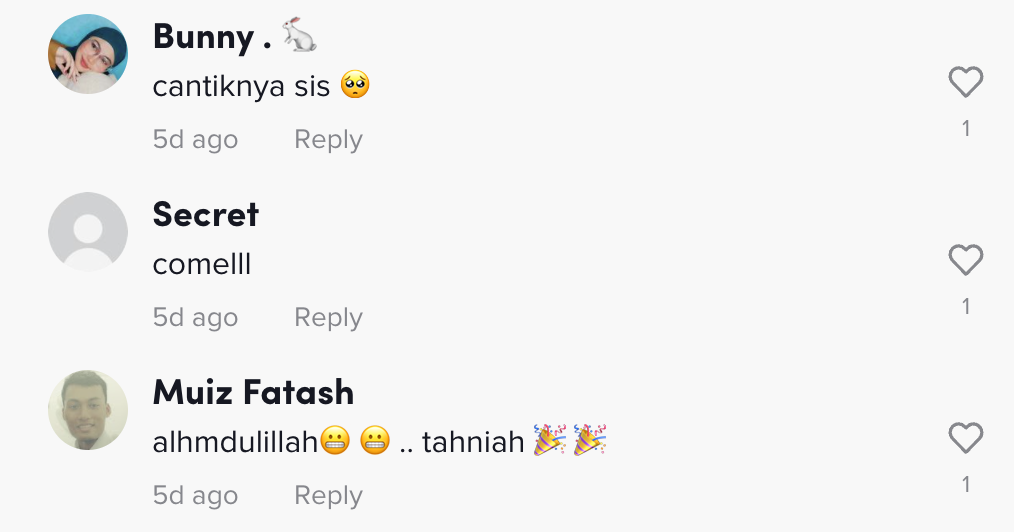The image size is (1014, 532).
Task: Tap heart on Muiz Fatash's comment
Action: pos(965,438)
